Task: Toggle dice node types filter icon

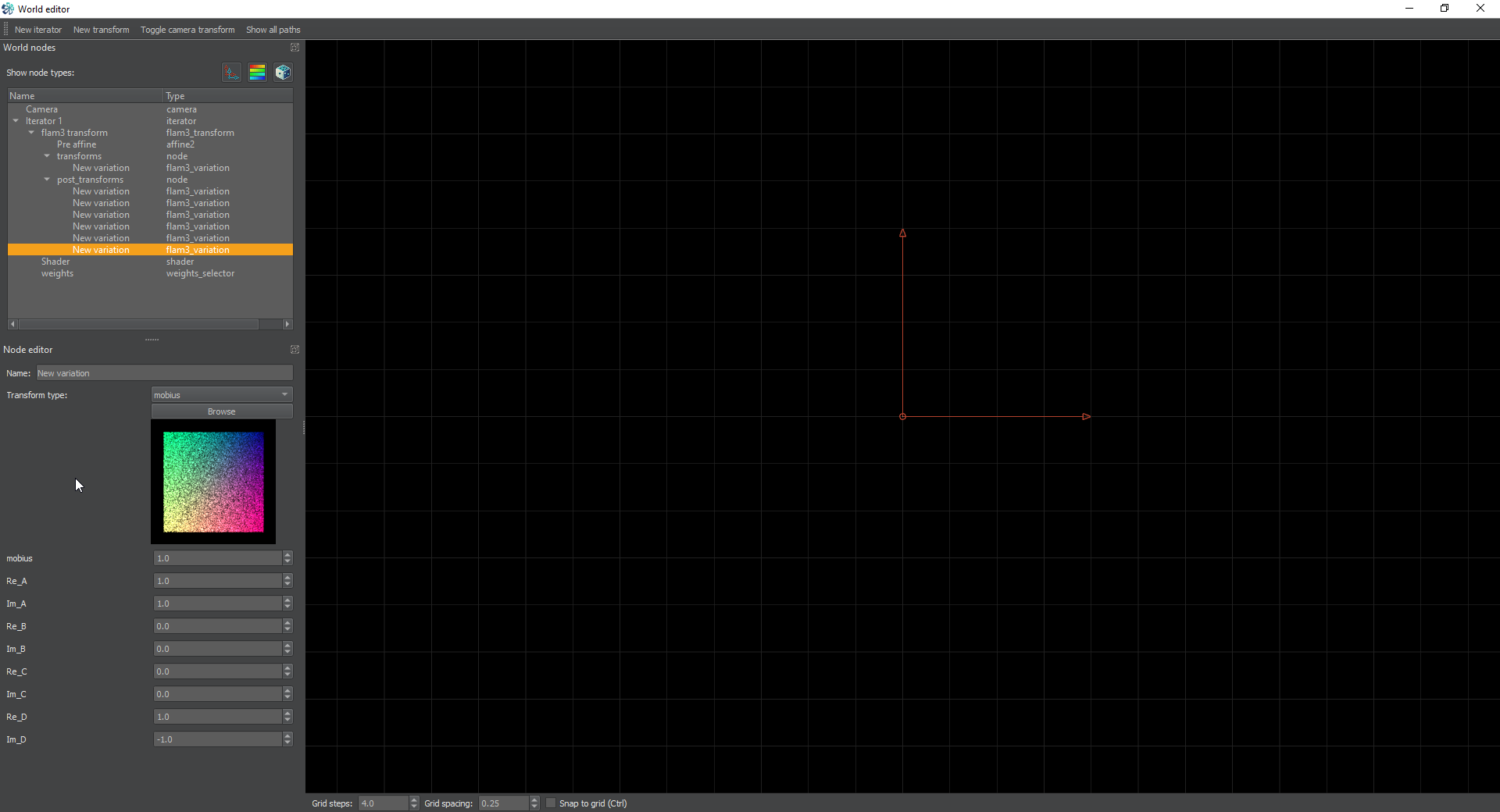Action: pos(283,73)
